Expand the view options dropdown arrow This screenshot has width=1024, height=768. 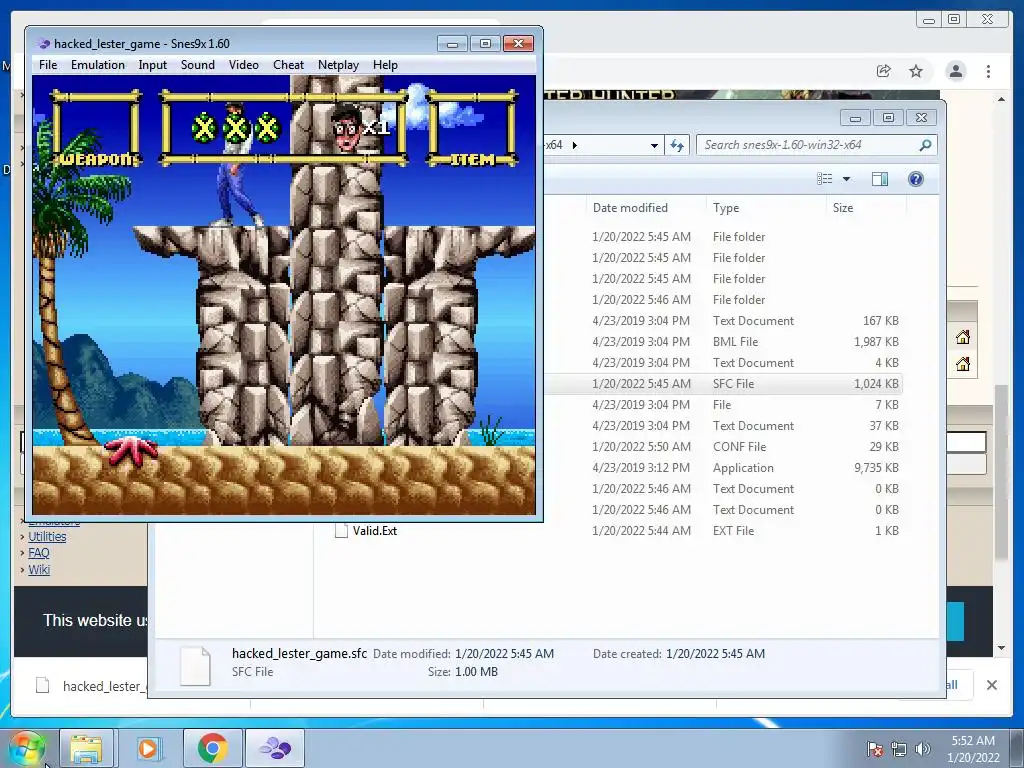[846, 179]
